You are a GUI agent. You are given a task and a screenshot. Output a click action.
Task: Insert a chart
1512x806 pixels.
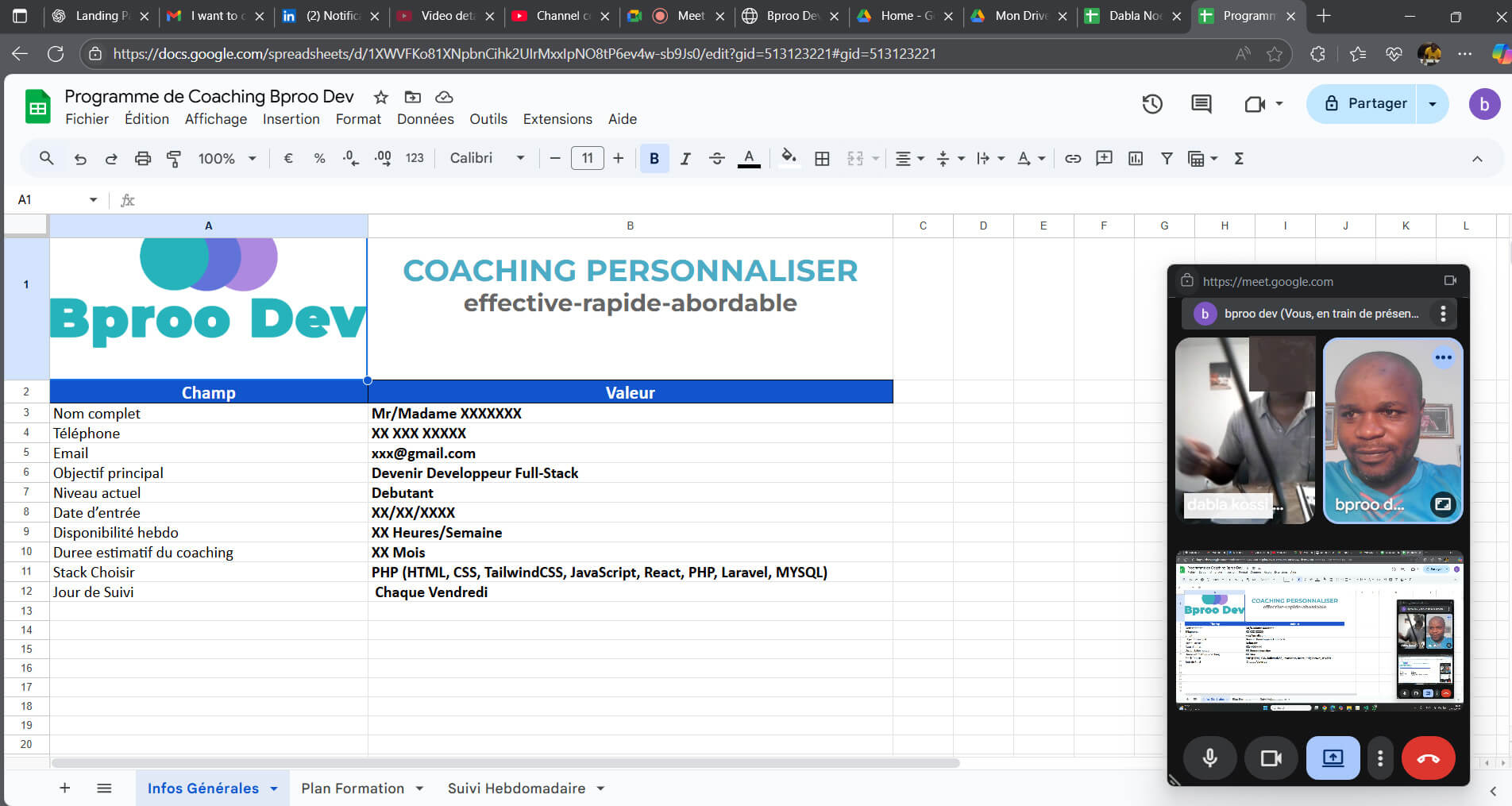pyautogui.click(x=1136, y=159)
